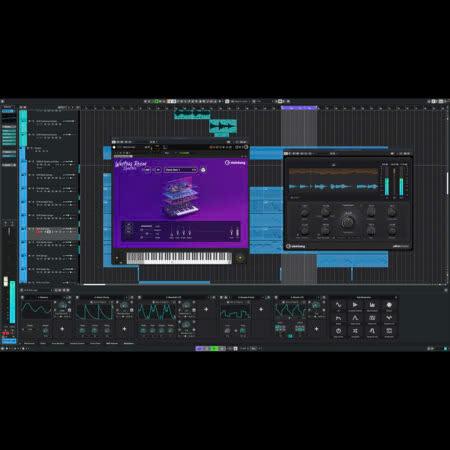
Task: Click the plus button in the second modulator slot
Action: click(124, 329)
